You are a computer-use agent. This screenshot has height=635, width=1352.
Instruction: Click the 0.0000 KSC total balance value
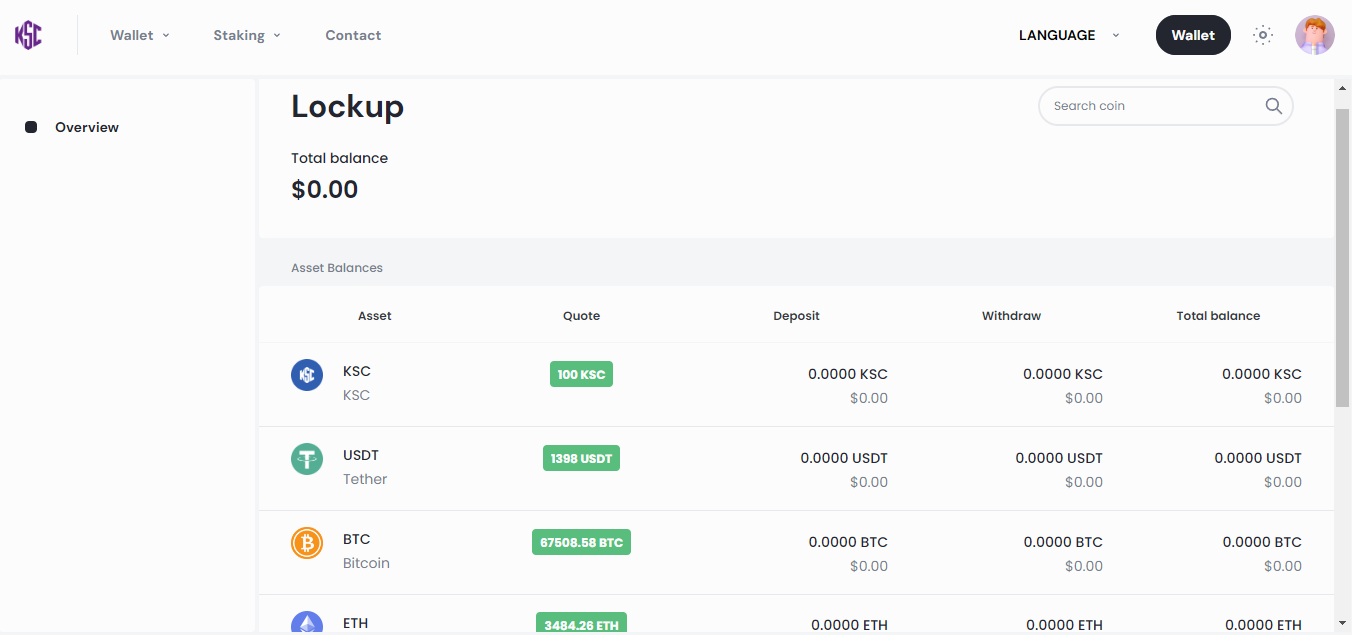point(1262,374)
